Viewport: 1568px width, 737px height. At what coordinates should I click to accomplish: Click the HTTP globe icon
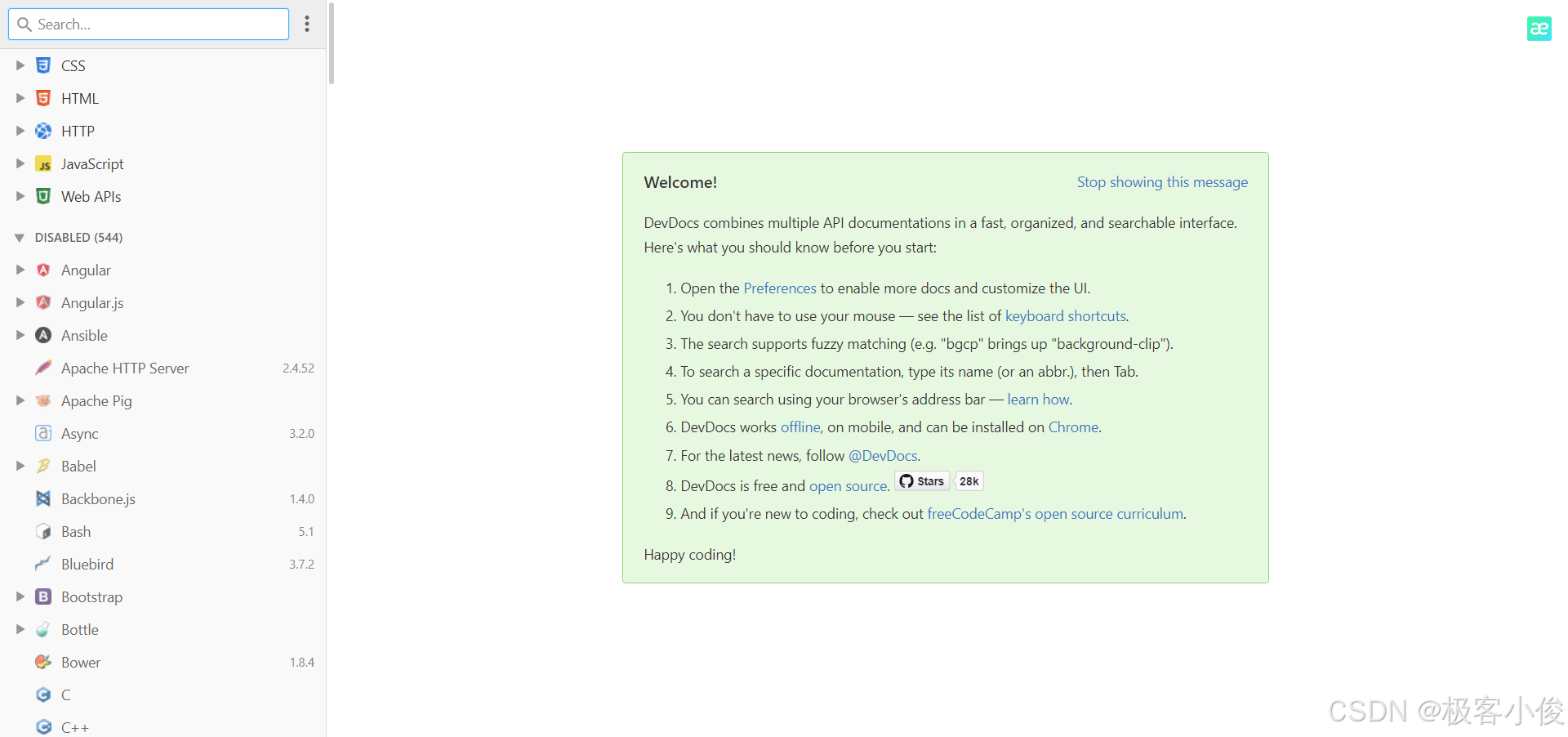click(x=43, y=131)
